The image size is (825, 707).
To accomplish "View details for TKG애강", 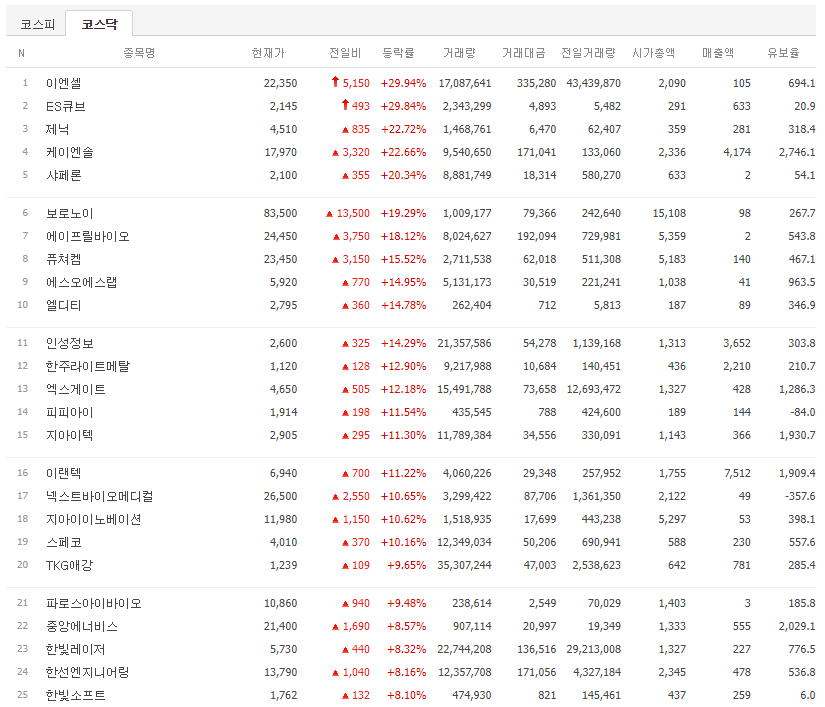I will (x=69, y=565).
